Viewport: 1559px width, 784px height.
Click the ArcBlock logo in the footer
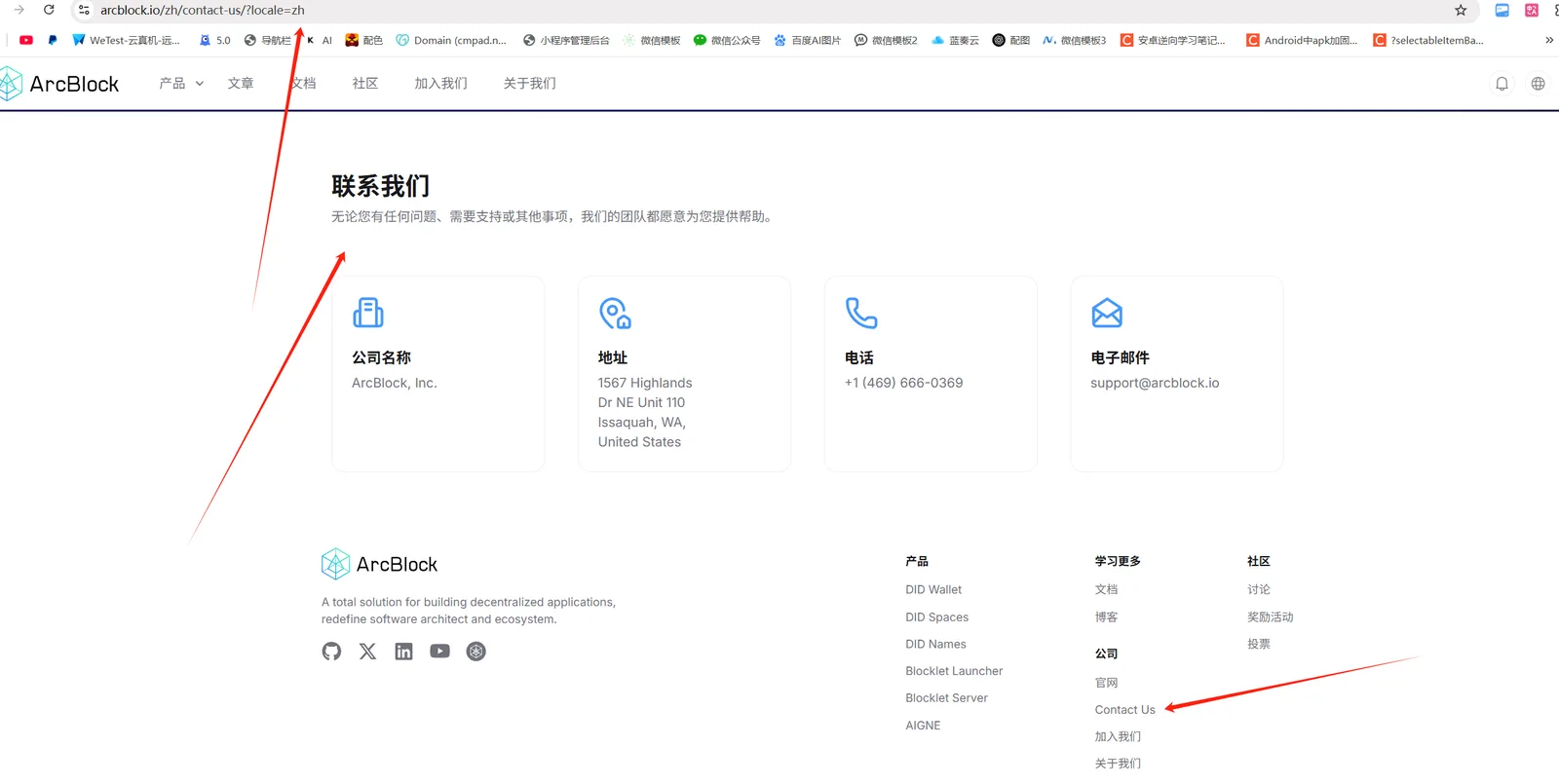pyautogui.click(x=380, y=564)
